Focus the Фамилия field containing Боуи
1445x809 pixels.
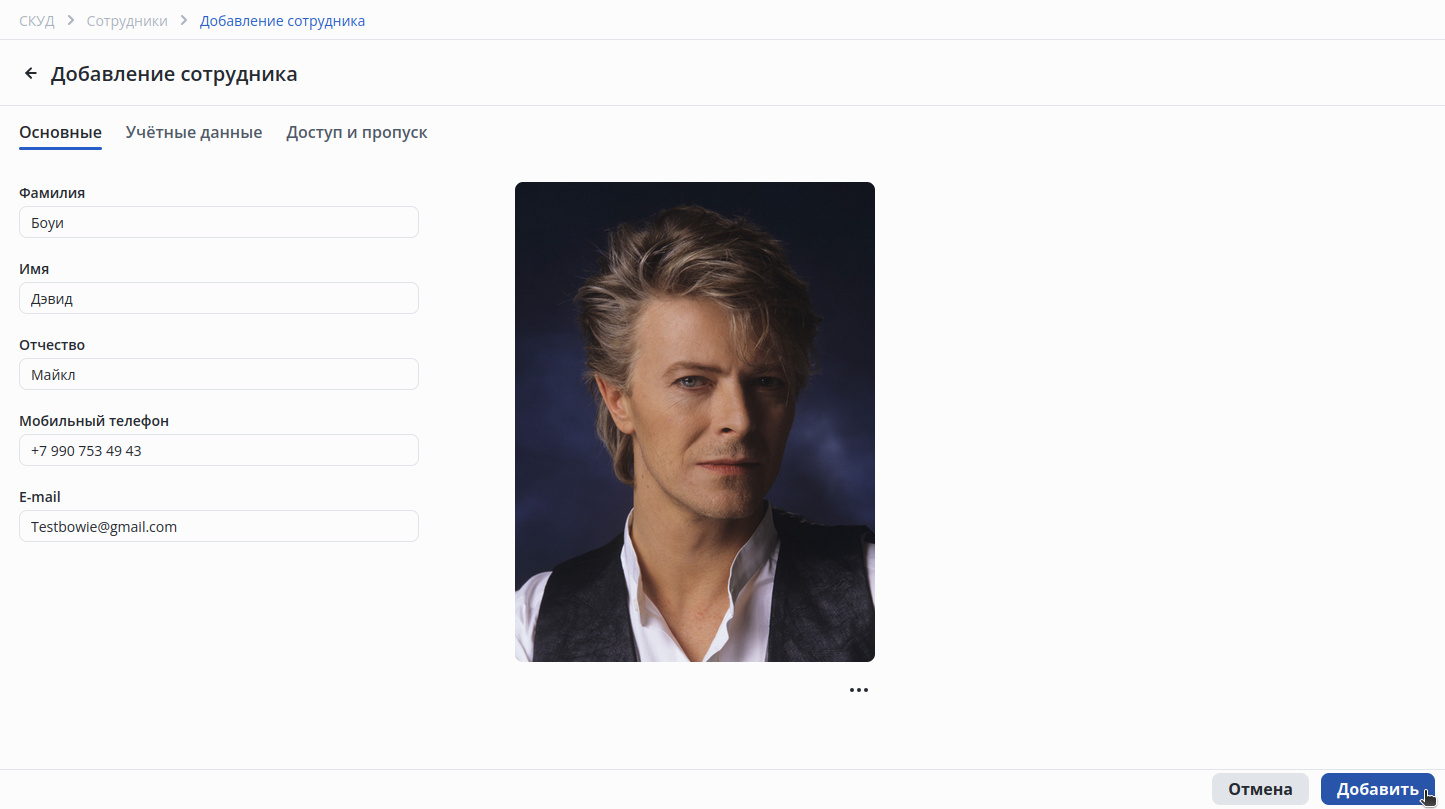coord(219,222)
